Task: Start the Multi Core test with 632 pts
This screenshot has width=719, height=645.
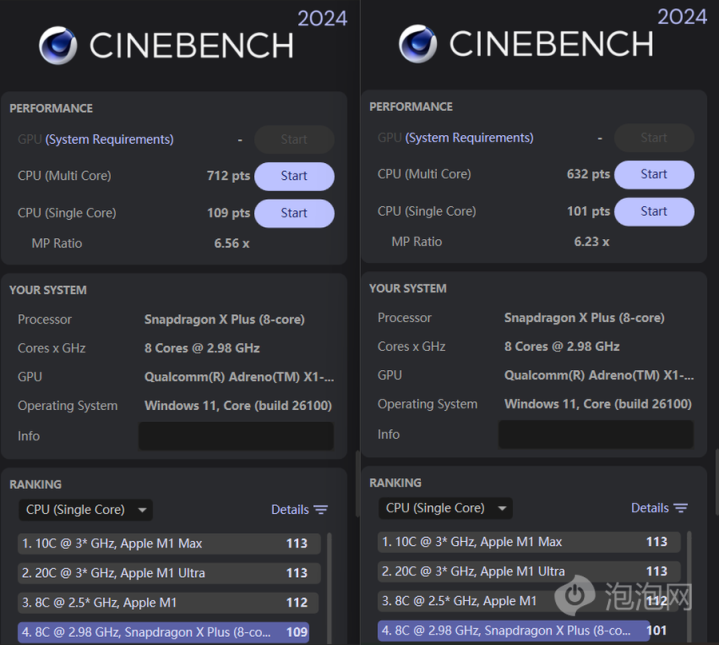Action: [x=654, y=174]
